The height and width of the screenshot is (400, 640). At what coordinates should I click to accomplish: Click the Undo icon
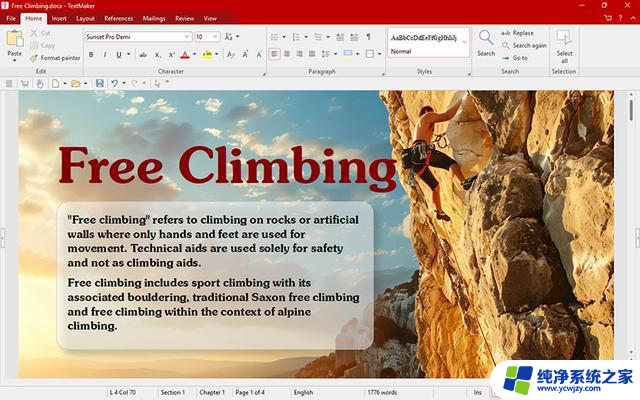click(114, 84)
